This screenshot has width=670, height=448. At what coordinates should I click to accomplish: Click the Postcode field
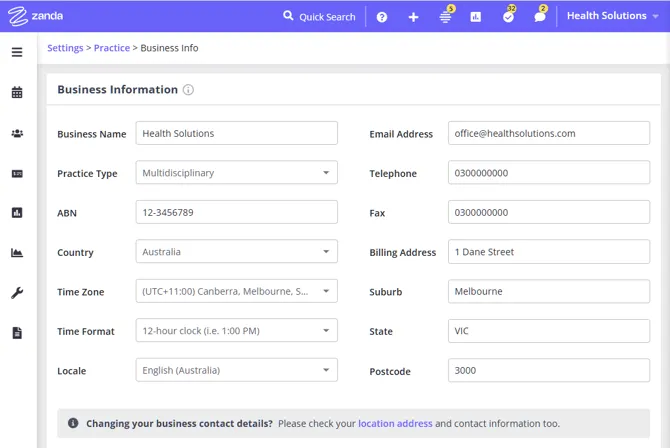pyautogui.click(x=549, y=370)
